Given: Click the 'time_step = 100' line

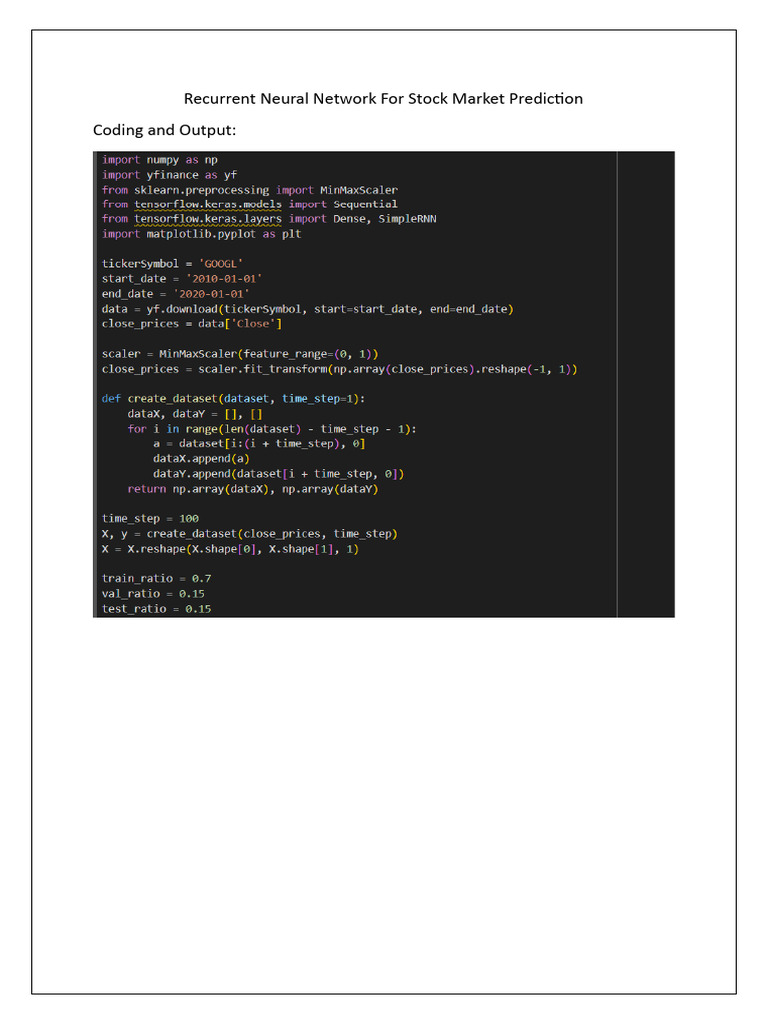Looking at the screenshot, I should (x=150, y=519).
